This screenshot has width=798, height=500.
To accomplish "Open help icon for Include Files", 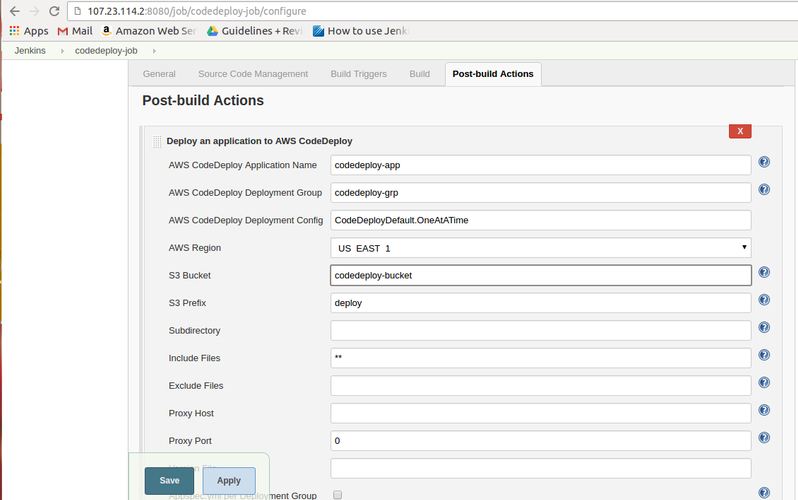I will coord(764,354).
